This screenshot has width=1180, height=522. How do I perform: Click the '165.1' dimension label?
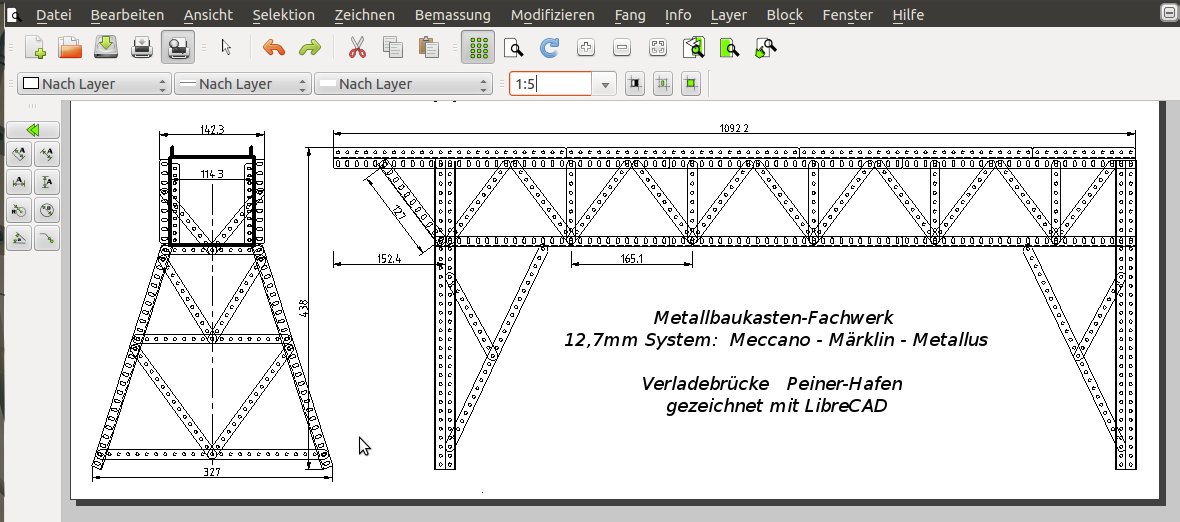pos(631,259)
